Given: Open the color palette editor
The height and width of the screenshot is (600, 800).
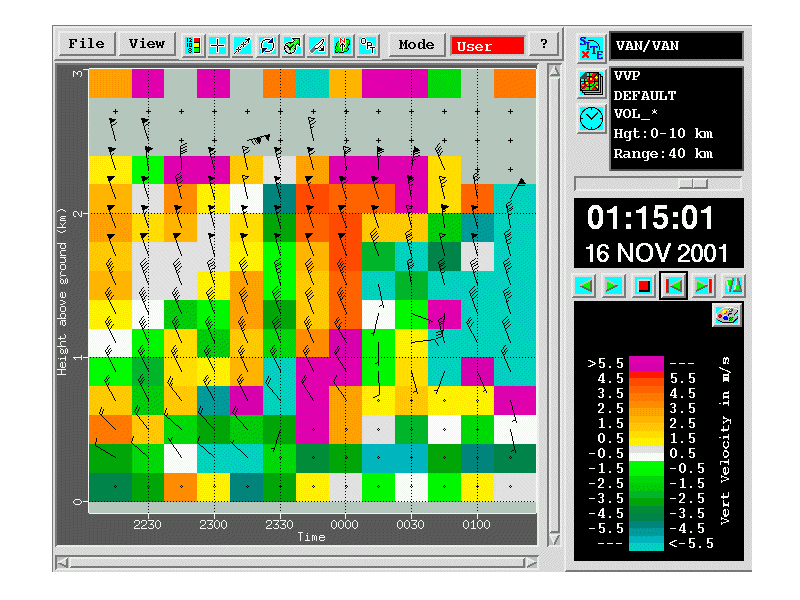Looking at the screenshot, I should [727, 315].
